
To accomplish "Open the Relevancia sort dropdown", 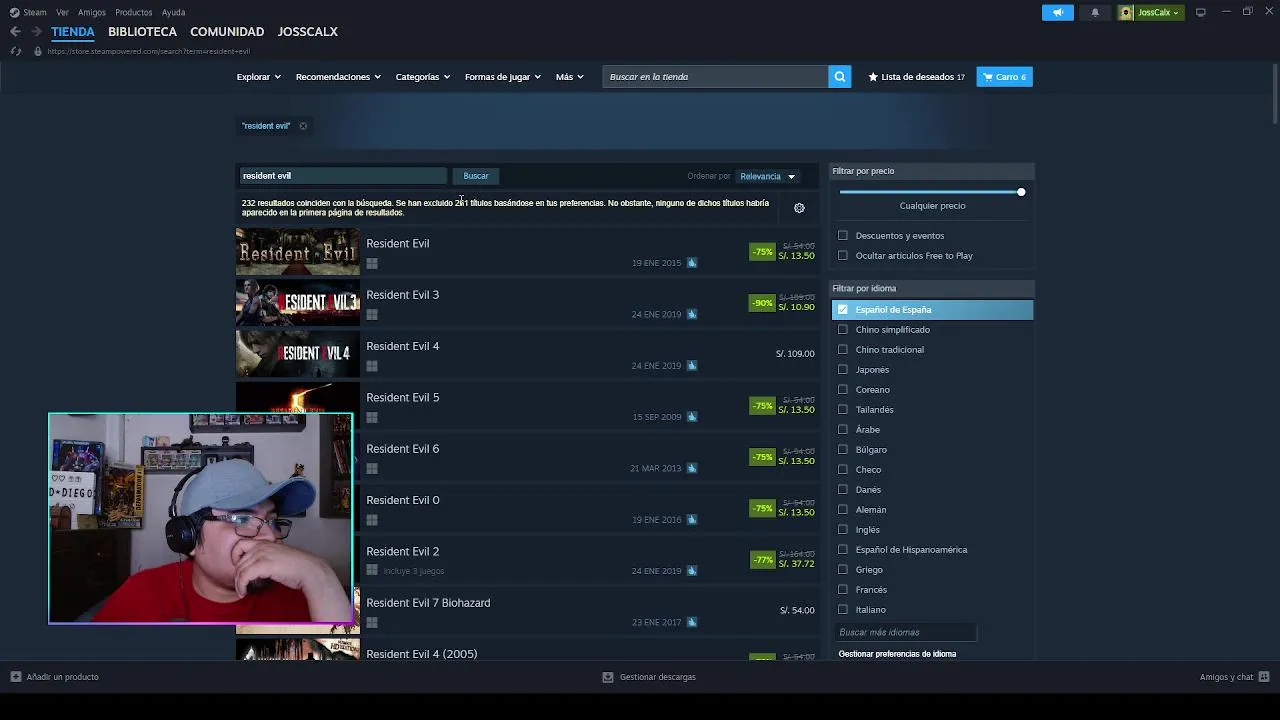I will [x=767, y=176].
